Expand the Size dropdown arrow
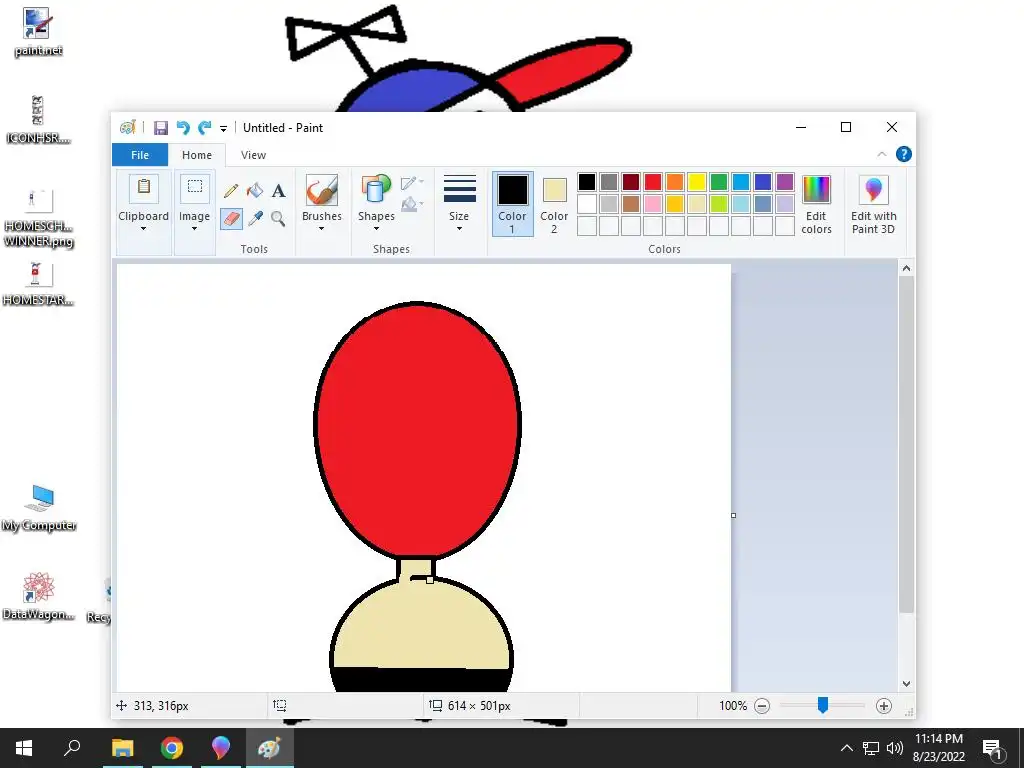Viewport: 1024px width, 768px height. point(459,229)
